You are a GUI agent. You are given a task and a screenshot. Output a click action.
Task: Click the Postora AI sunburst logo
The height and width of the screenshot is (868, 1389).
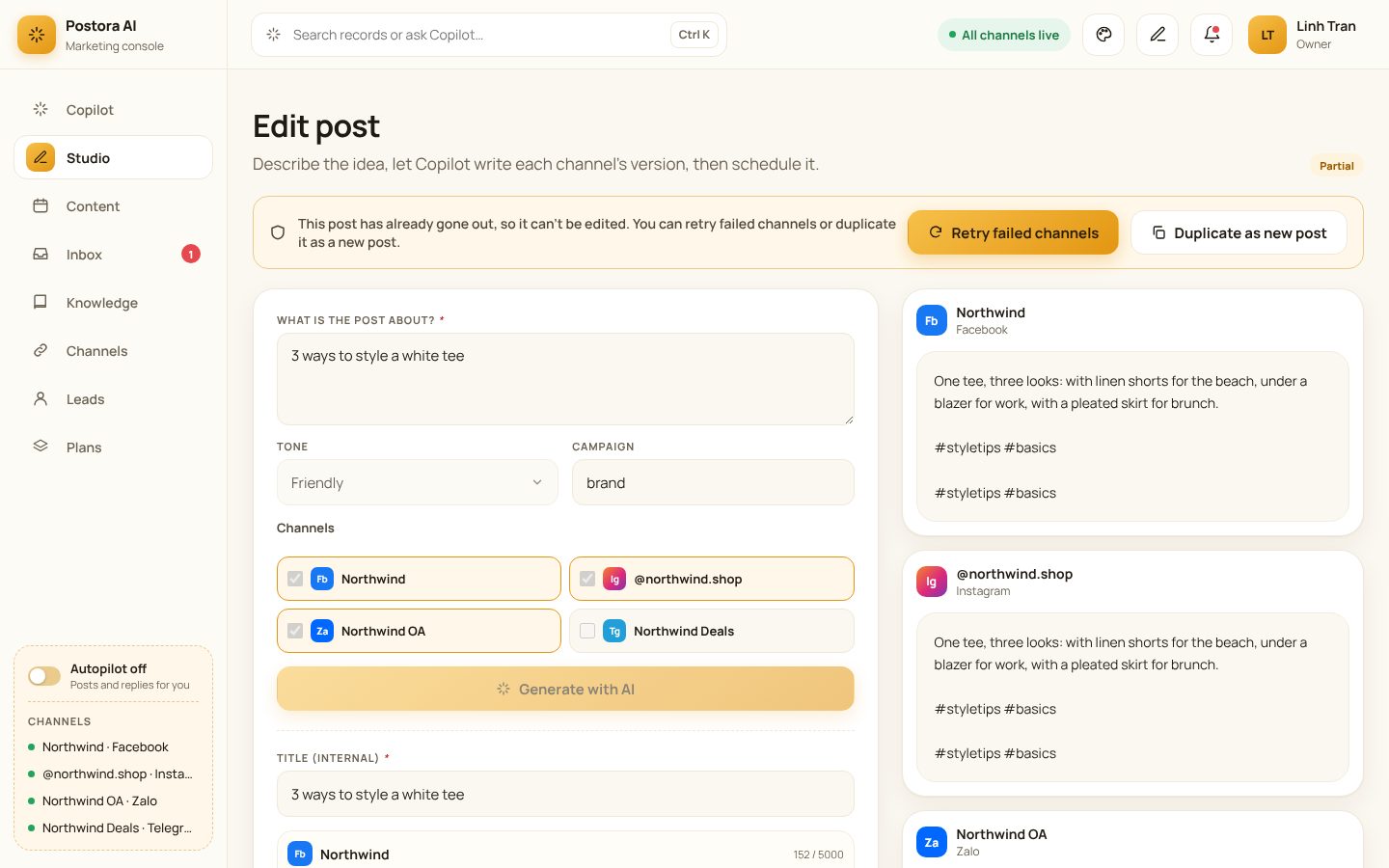[37, 35]
